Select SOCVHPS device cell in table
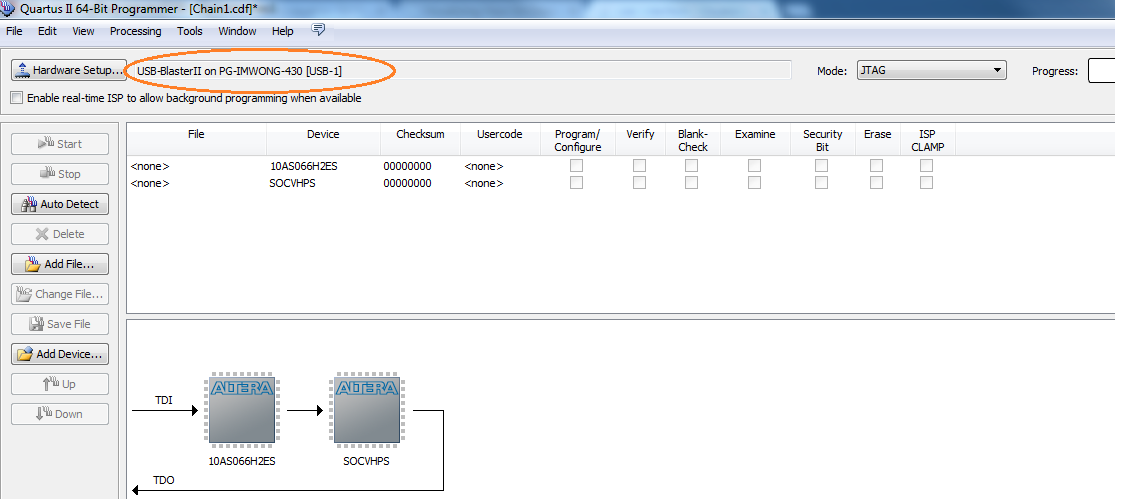This screenshot has width=1121, height=499. coord(292,183)
